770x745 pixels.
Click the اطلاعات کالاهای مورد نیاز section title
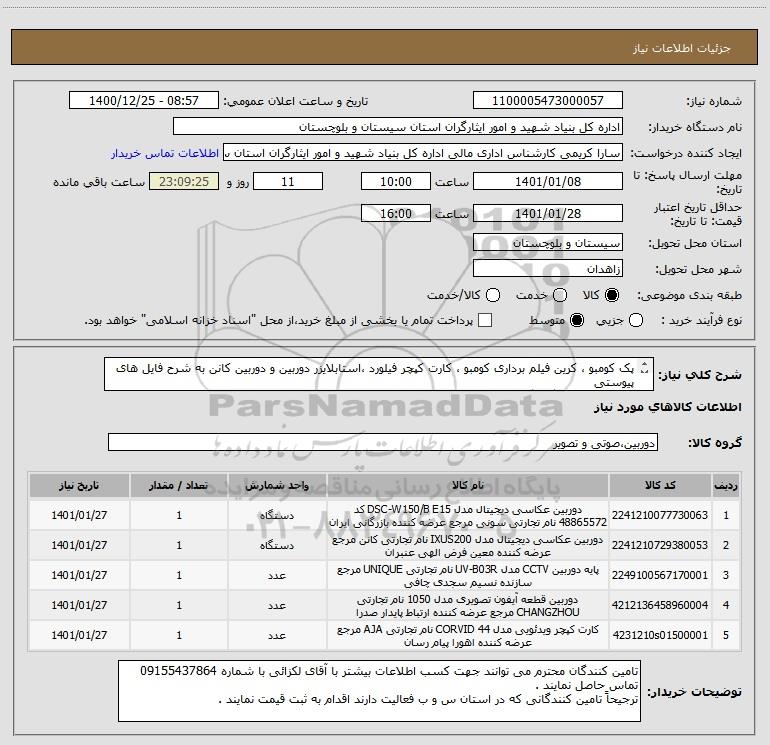pos(668,407)
